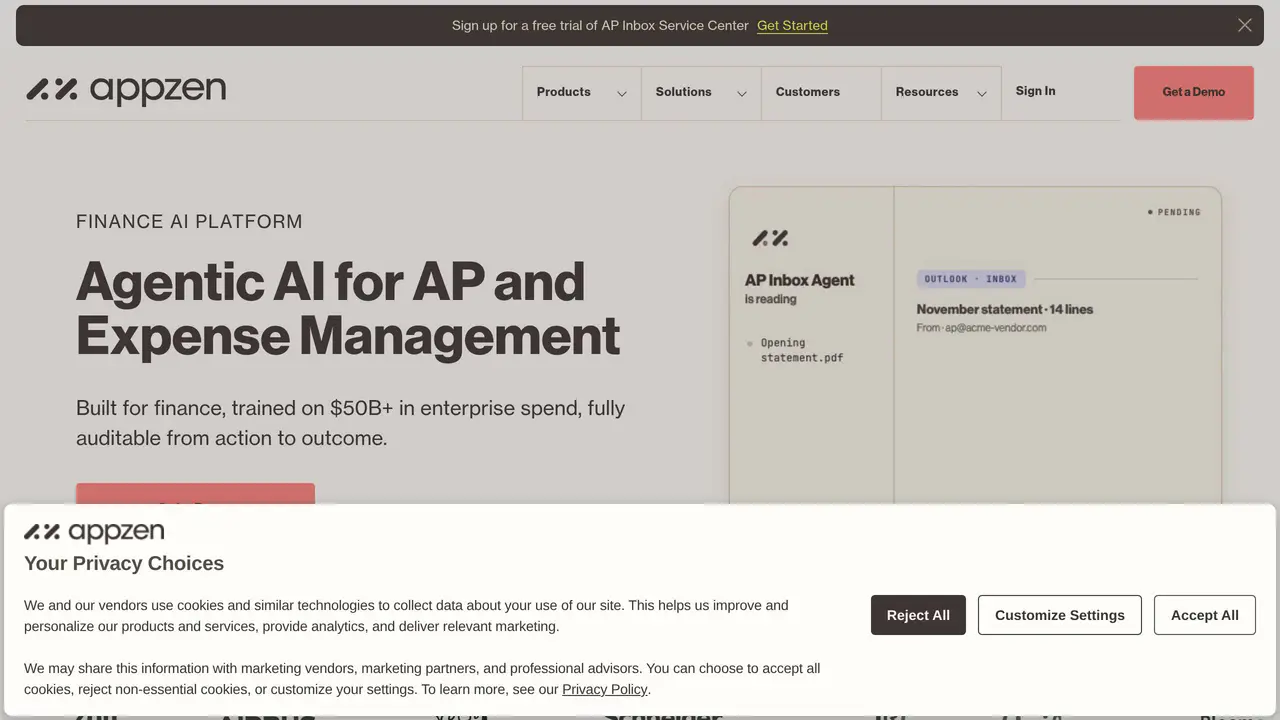Open Customize Settings for cookies
1280x720 pixels.
click(1060, 615)
